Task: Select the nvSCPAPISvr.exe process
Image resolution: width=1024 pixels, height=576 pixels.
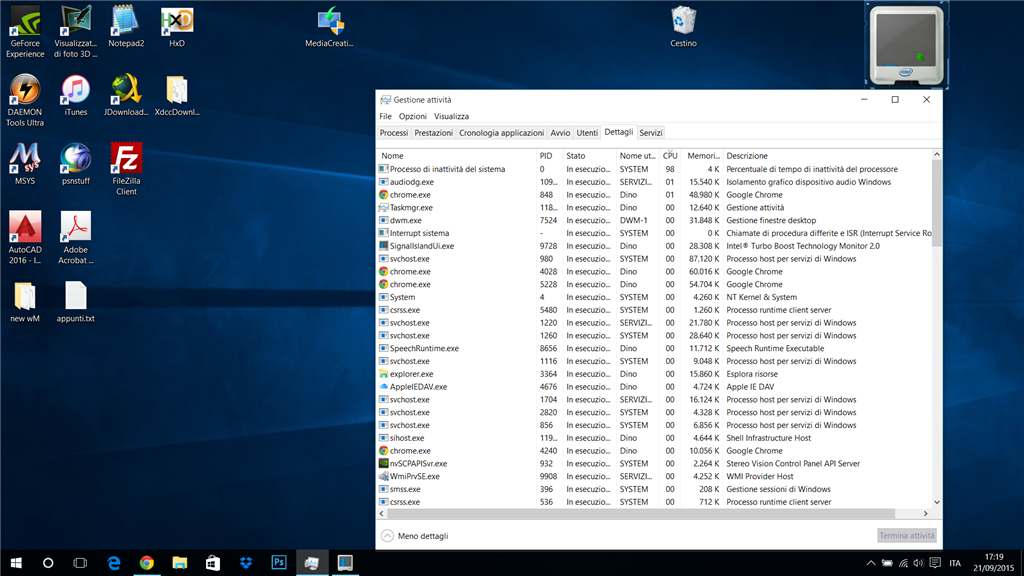Action: tap(655, 464)
